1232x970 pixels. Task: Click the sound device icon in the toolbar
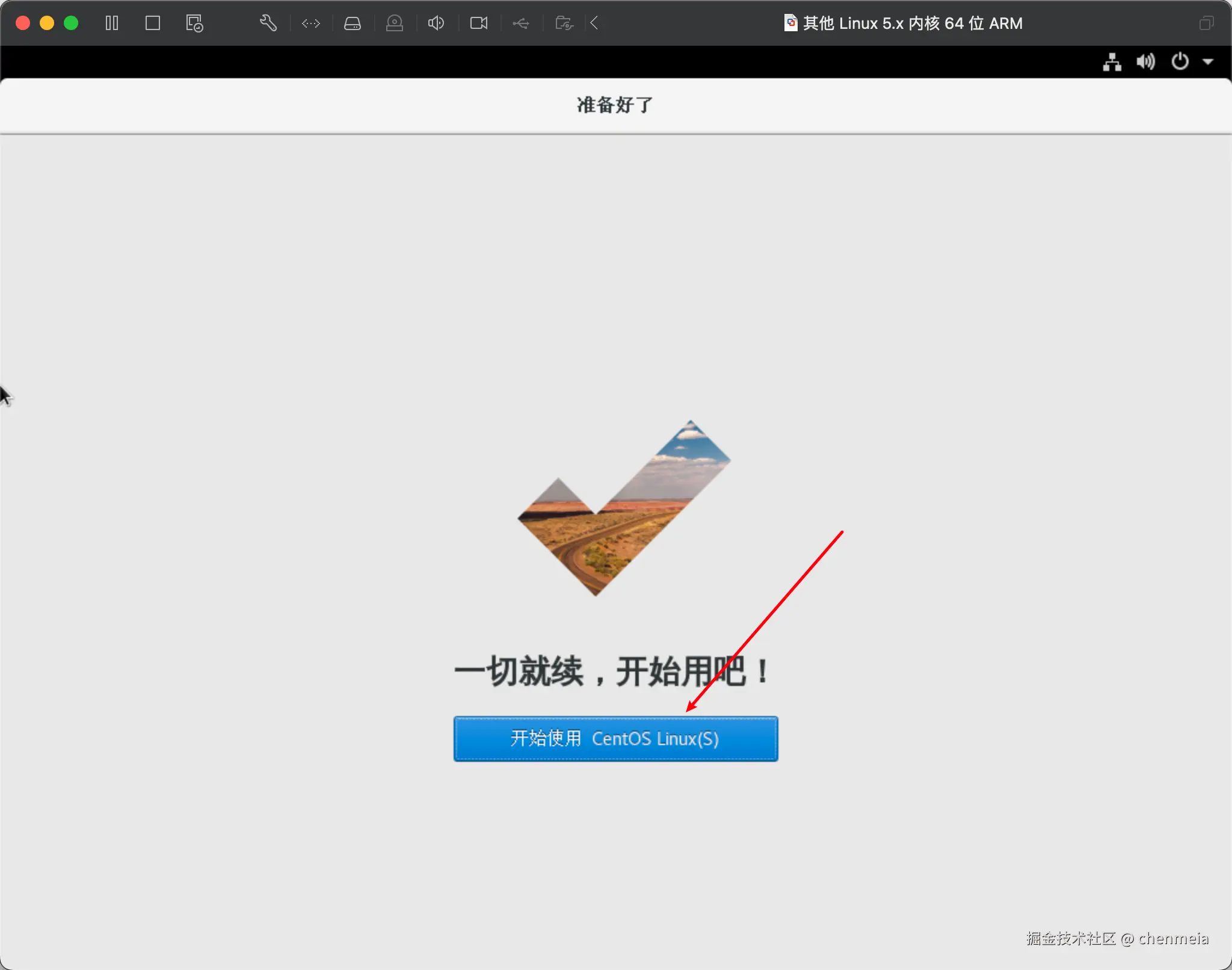point(436,23)
